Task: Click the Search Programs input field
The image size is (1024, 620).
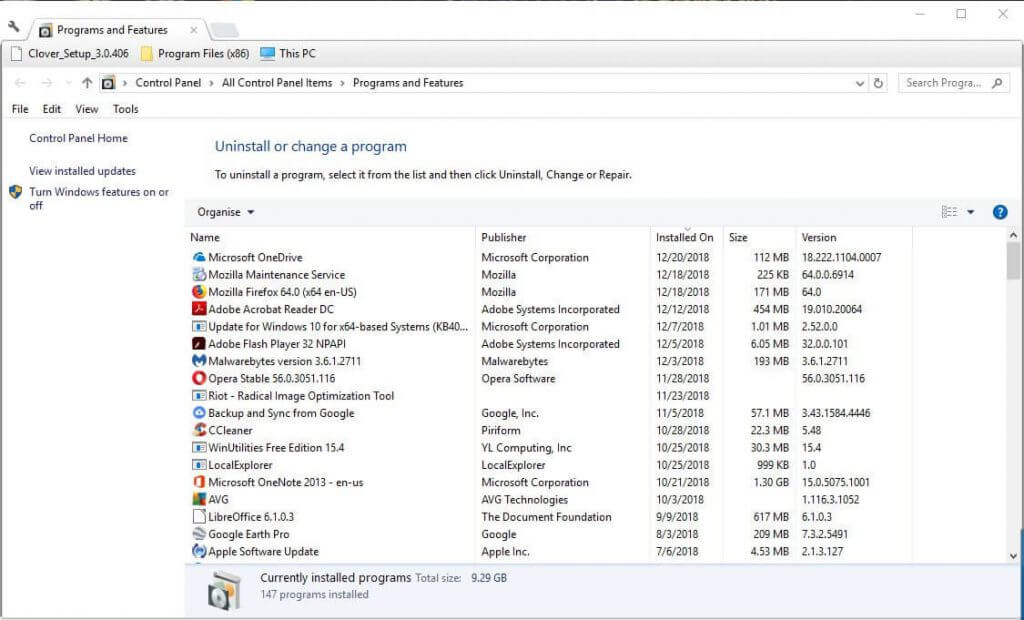Action: pyautogui.click(x=946, y=83)
